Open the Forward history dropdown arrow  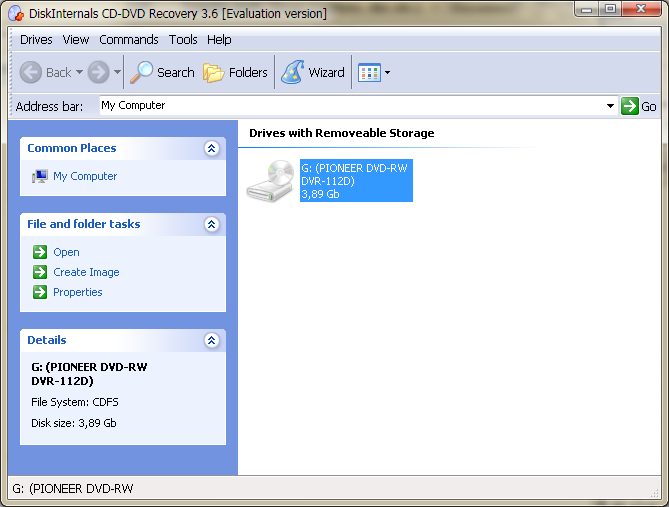coord(117,72)
